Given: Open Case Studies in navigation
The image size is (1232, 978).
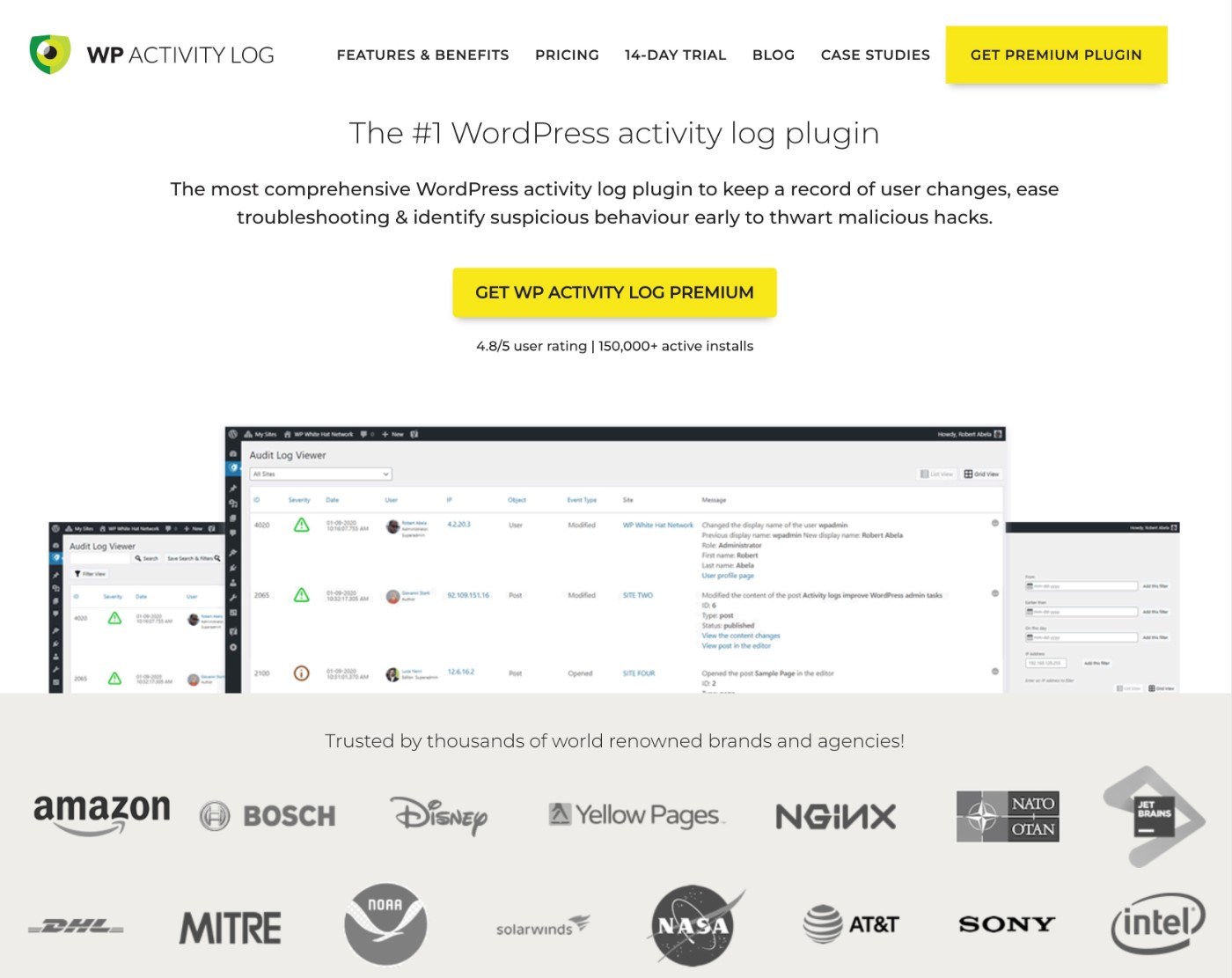Looking at the screenshot, I should coord(875,55).
